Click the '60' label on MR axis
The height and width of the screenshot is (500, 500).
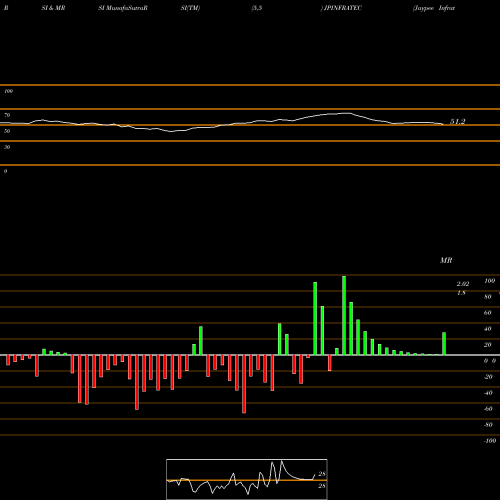point(488,313)
